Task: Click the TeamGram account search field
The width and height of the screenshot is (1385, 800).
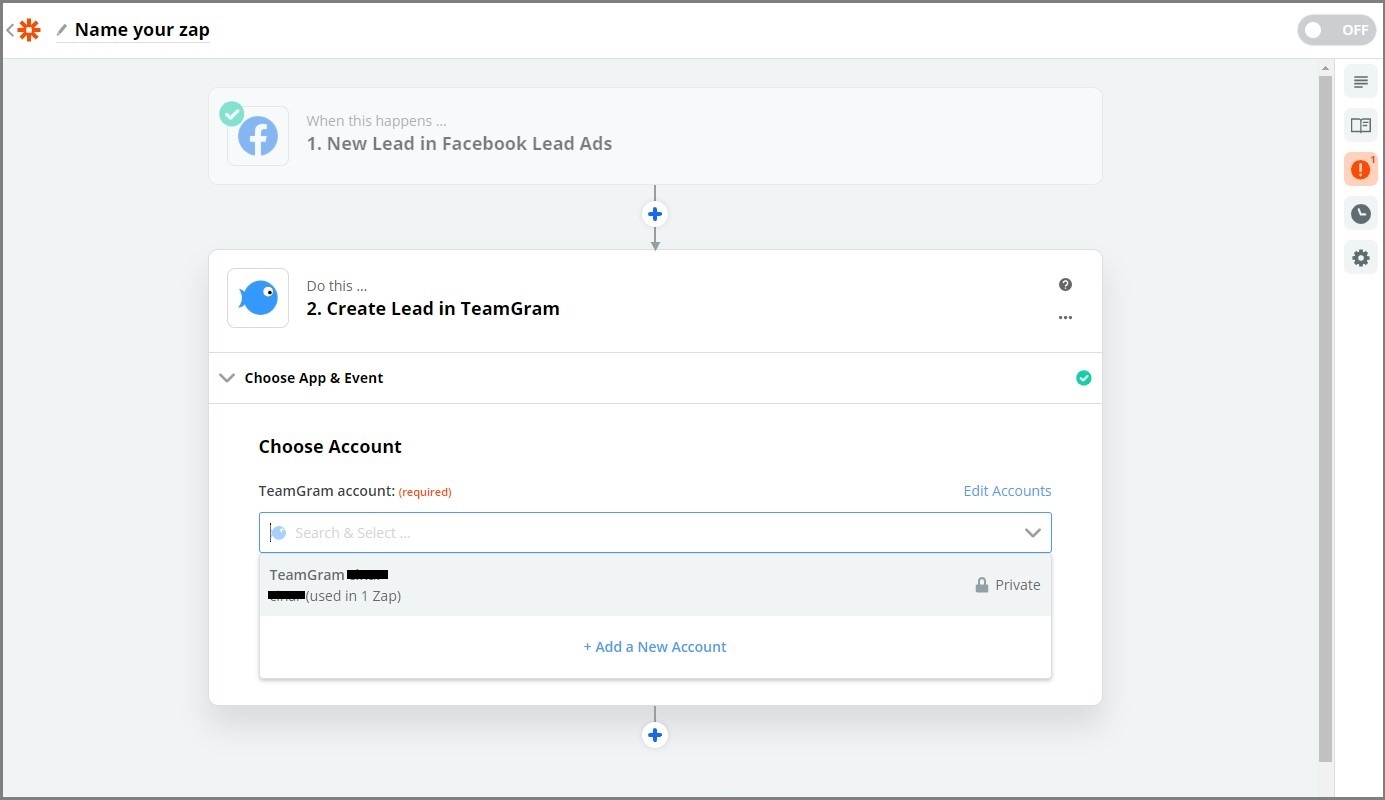Action: pos(655,532)
